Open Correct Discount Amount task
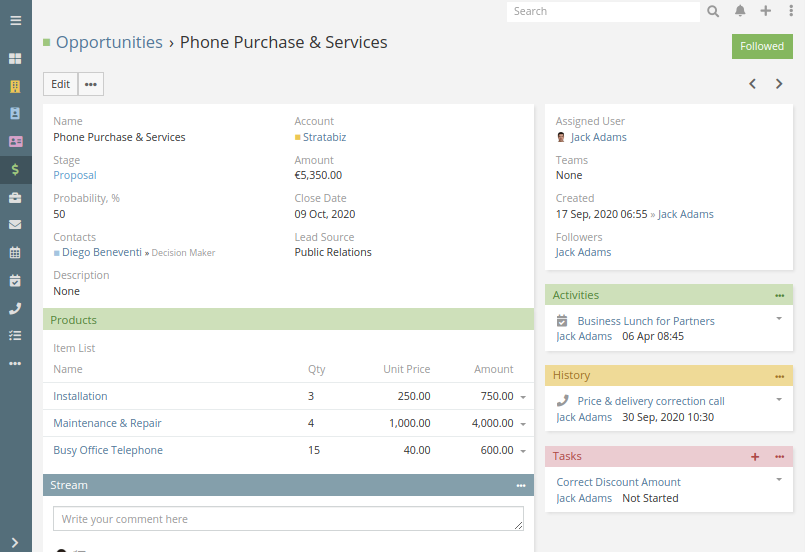This screenshot has height=552, width=805. (618, 482)
